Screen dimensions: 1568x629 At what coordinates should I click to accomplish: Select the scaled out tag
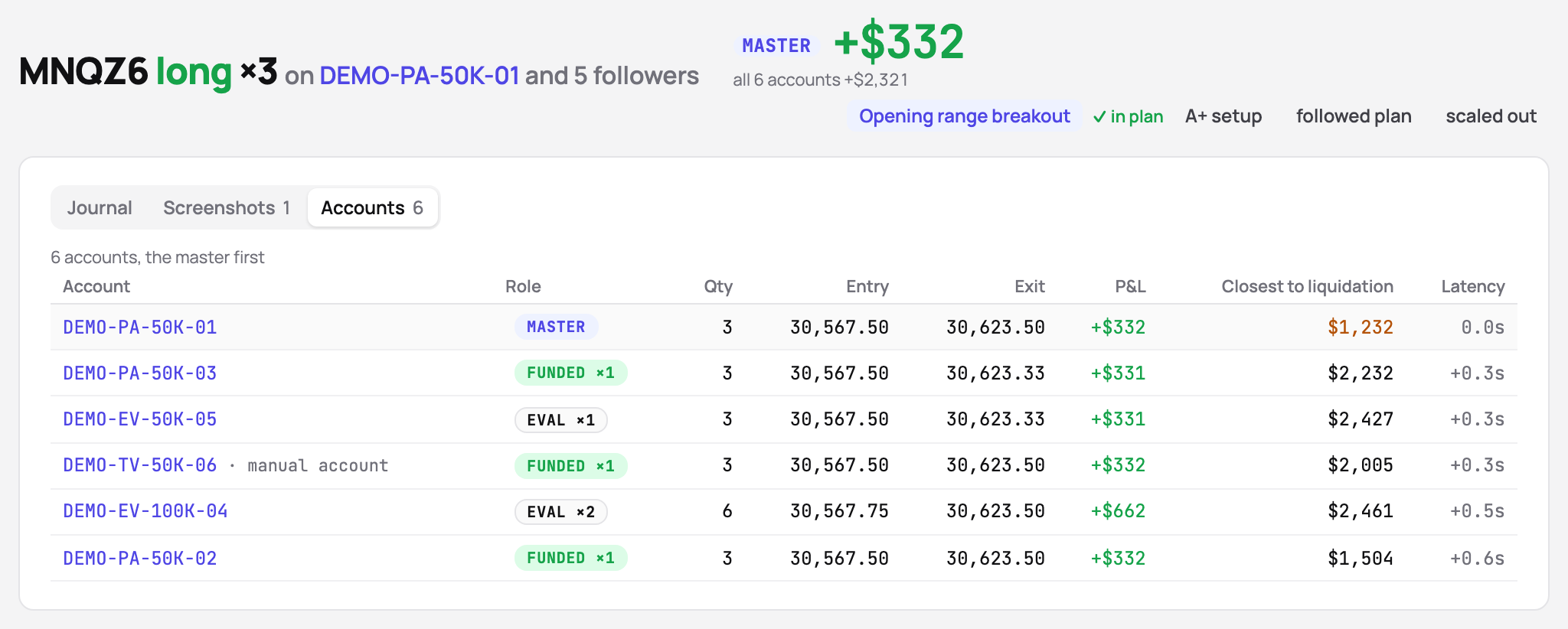pyautogui.click(x=1491, y=116)
